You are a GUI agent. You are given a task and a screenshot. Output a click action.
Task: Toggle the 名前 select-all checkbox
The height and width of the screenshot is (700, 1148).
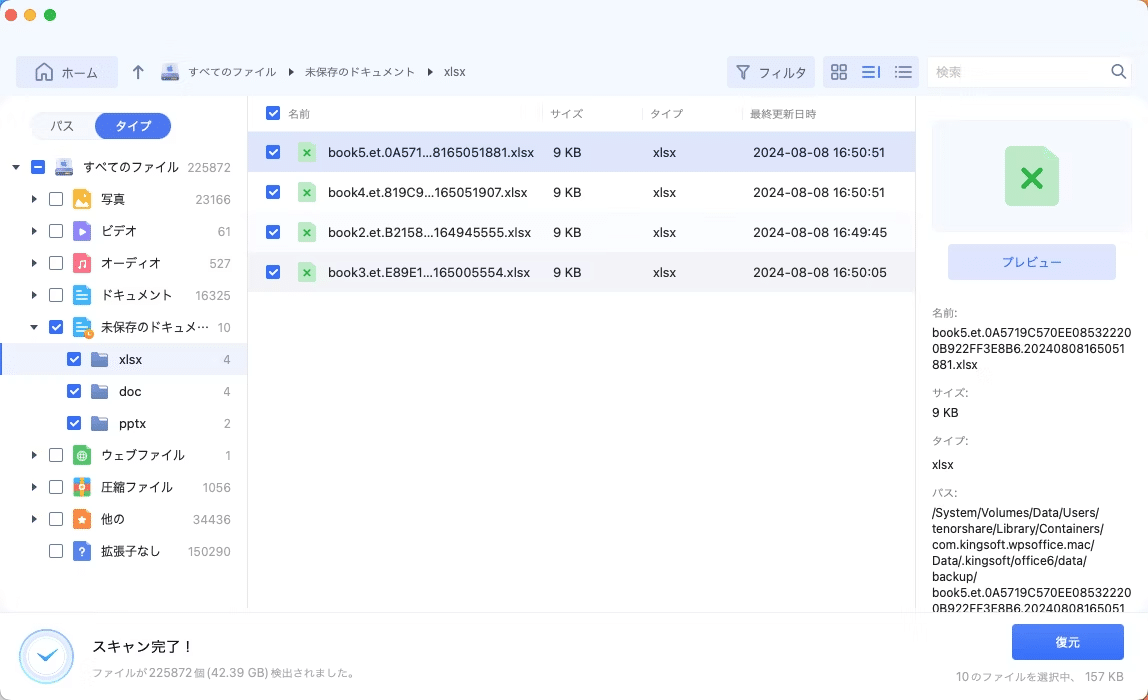tap(273, 113)
